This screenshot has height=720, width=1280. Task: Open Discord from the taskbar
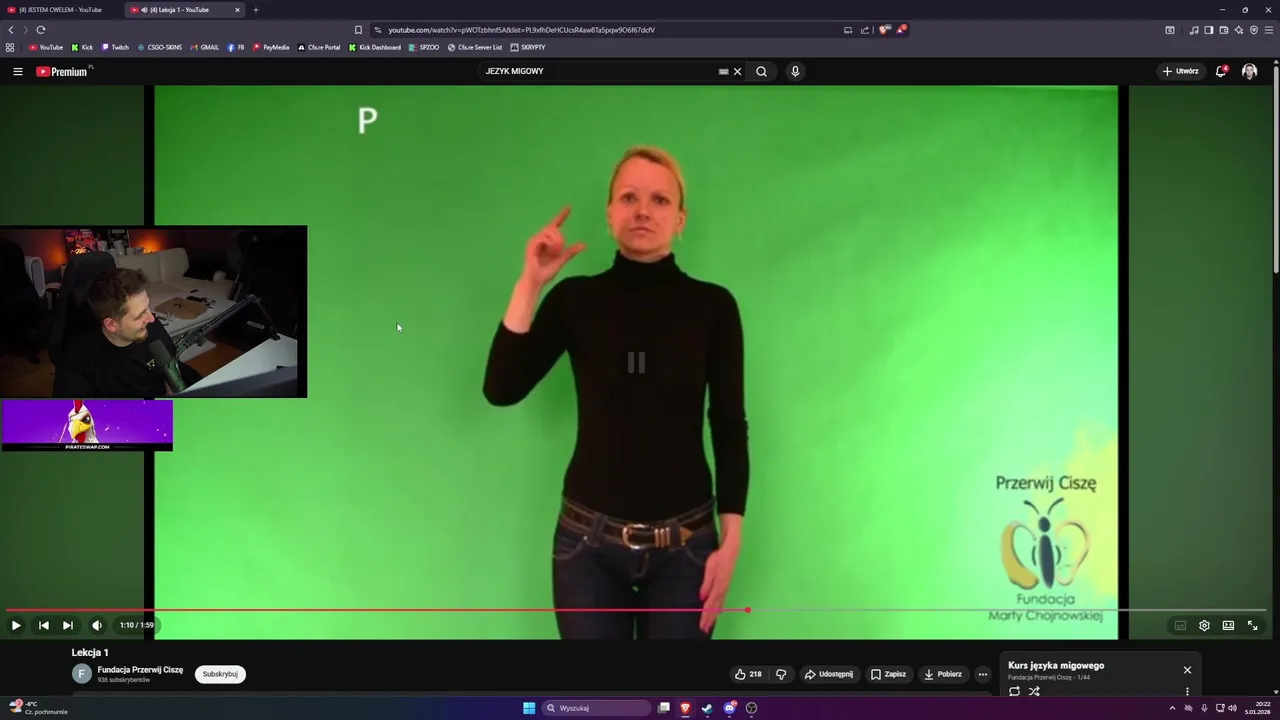point(730,708)
